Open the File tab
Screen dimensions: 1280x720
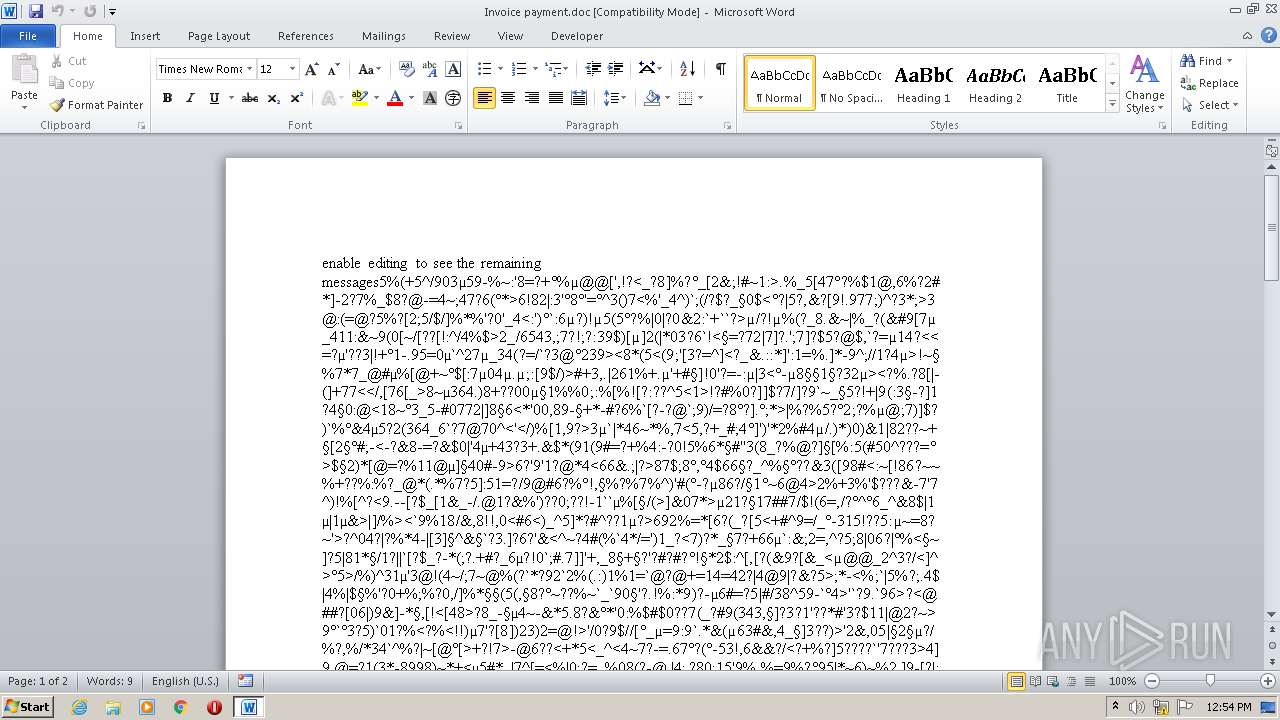pos(28,36)
